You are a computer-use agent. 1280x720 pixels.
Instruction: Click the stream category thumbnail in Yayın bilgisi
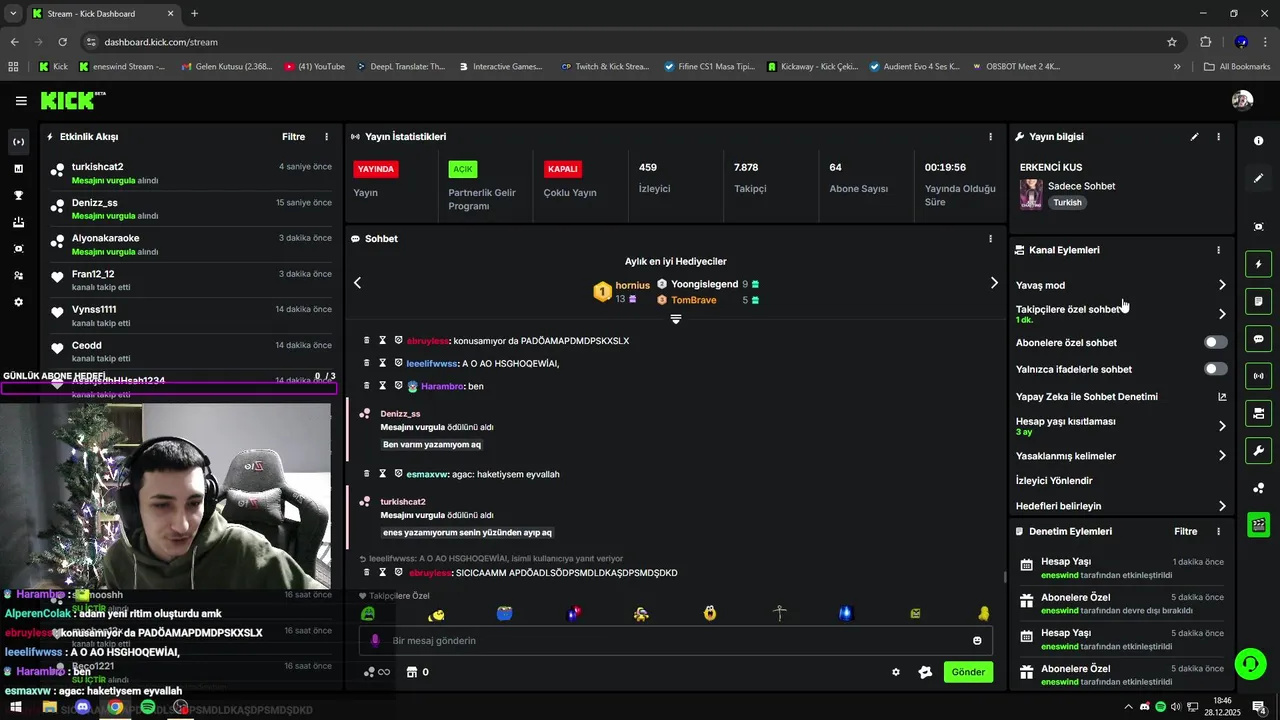(1031, 194)
